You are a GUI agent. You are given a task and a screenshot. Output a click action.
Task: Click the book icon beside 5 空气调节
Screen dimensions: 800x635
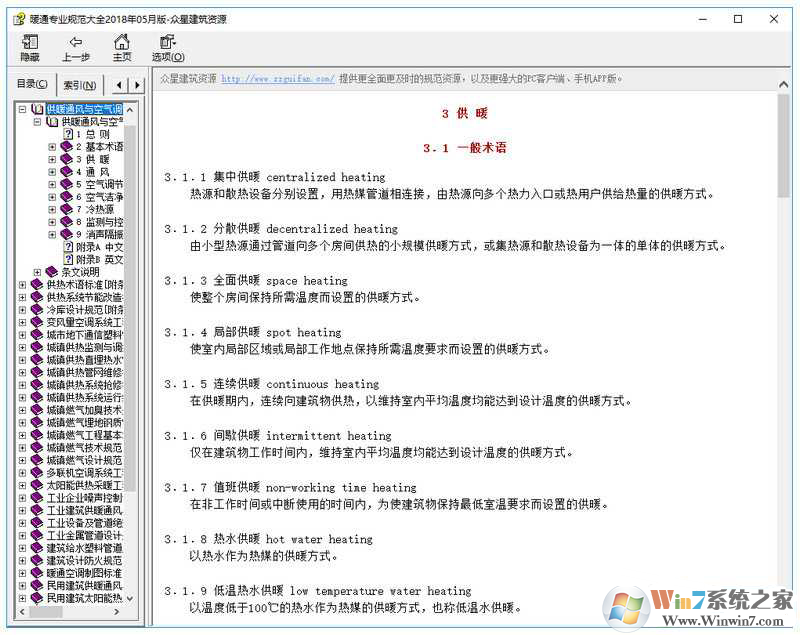pyautogui.click(x=66, y=184)
